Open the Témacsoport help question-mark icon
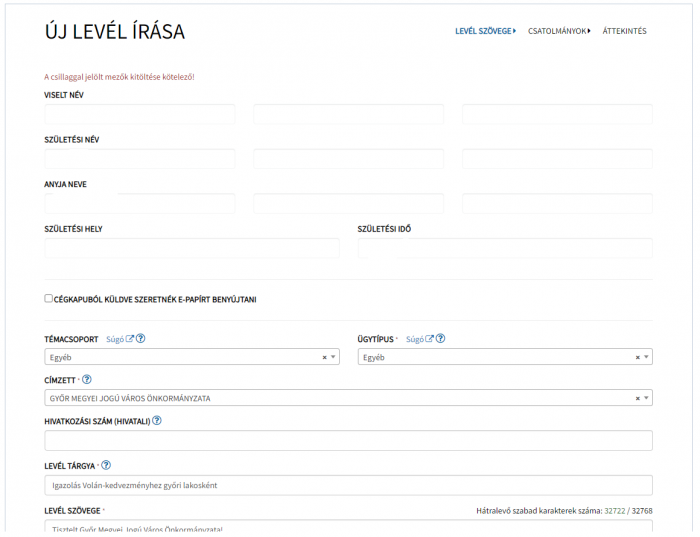 coord(141,339)
